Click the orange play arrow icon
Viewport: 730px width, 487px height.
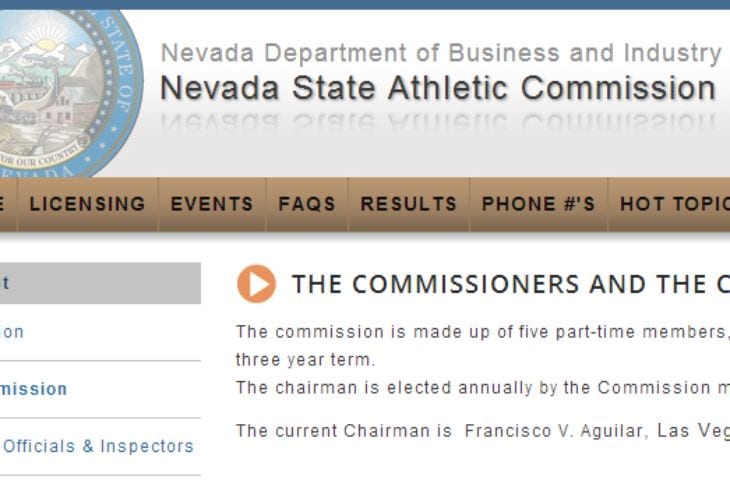pyautogui.click(x=256, y=284)
